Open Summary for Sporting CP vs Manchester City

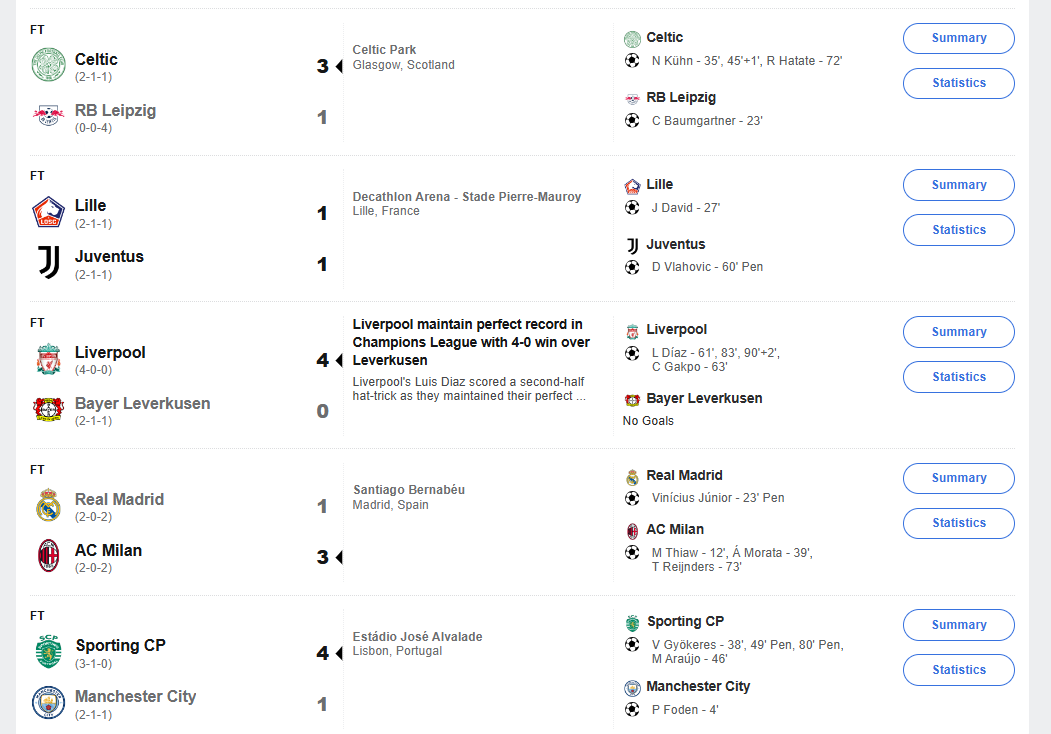click(958, 625)
